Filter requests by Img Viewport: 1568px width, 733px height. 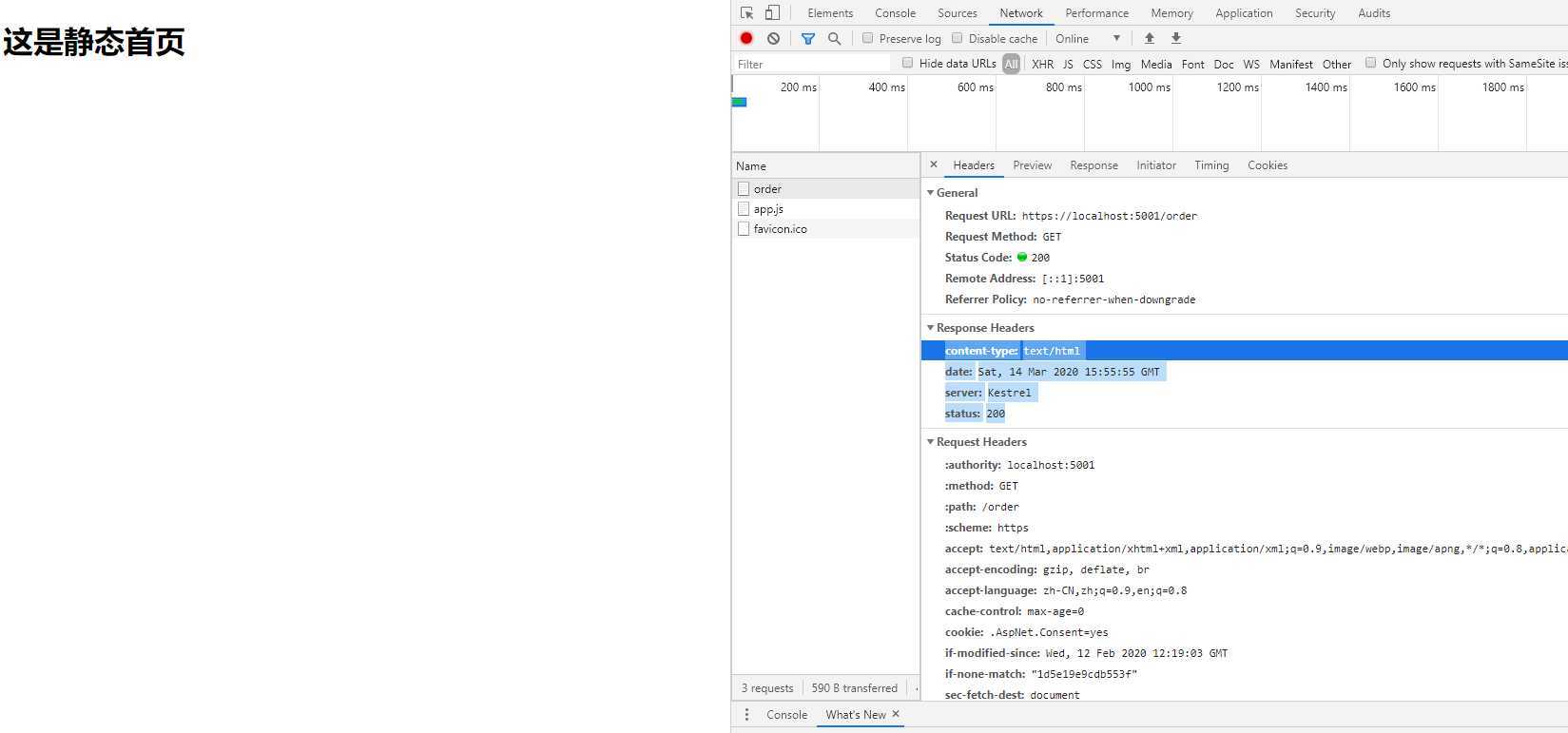(x=1121, y=64)
